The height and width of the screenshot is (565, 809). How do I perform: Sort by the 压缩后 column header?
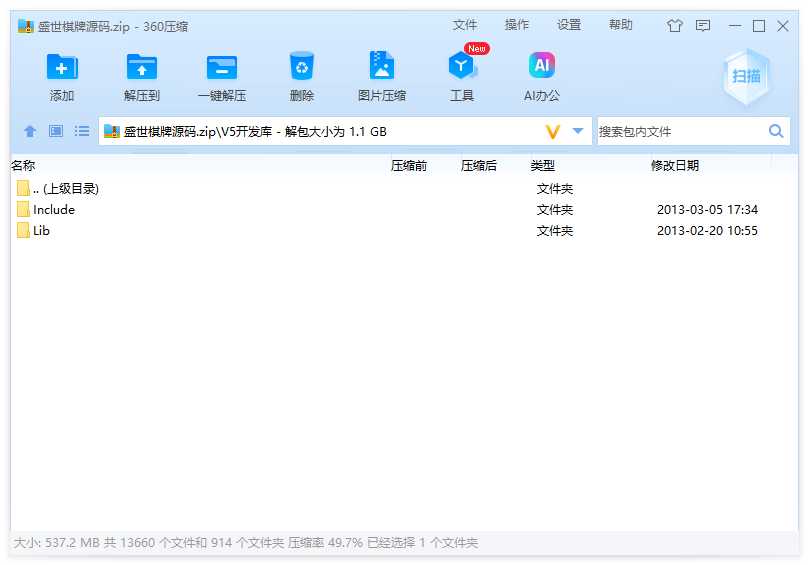[x=478, y=166]
